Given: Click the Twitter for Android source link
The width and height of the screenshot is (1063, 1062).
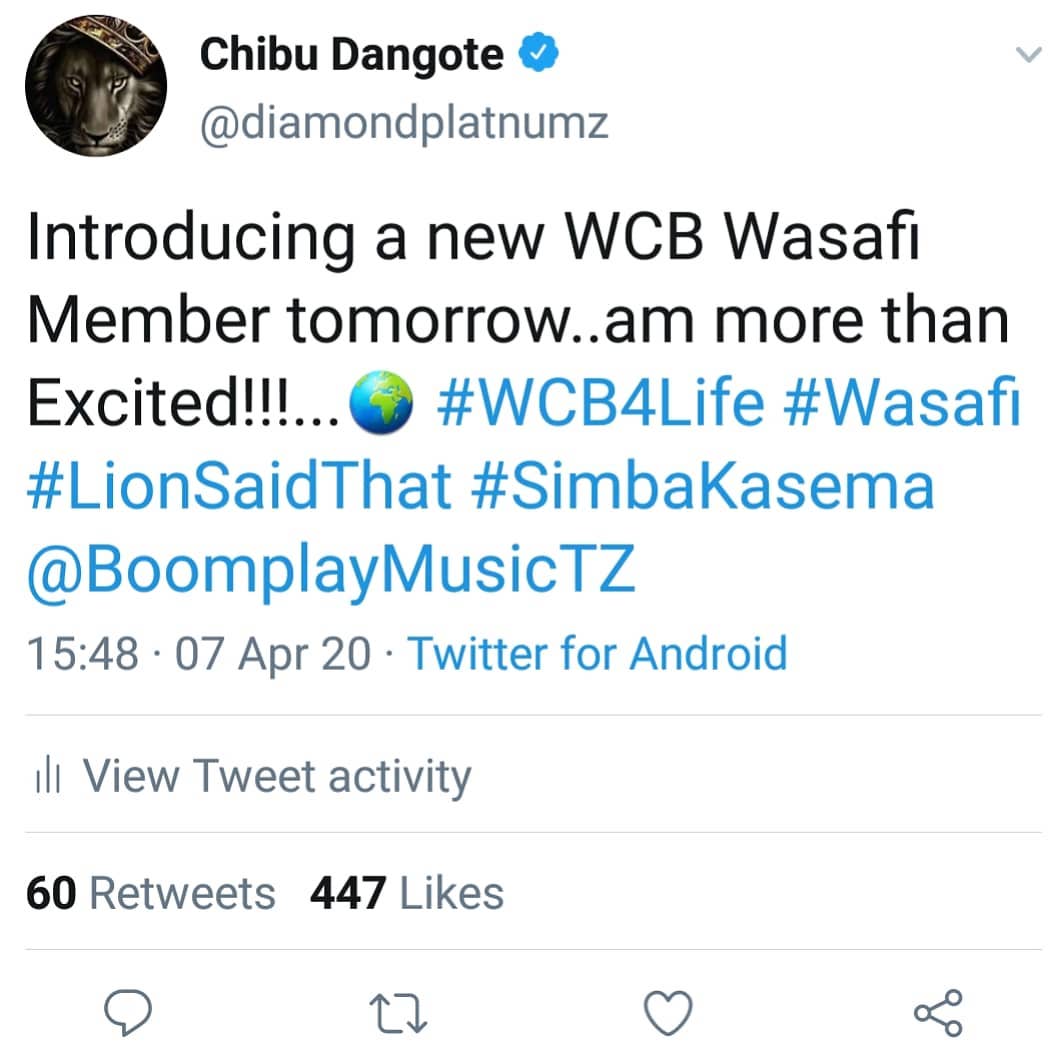Looking at the screenshot, I should 597,653.
